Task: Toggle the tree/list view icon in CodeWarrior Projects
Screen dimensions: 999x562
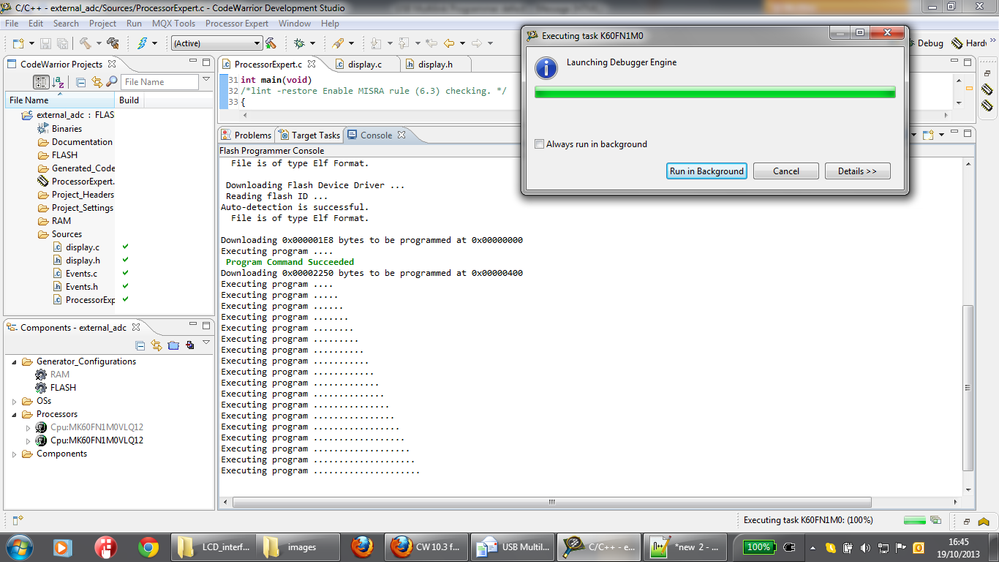Action: click(41, 82)
